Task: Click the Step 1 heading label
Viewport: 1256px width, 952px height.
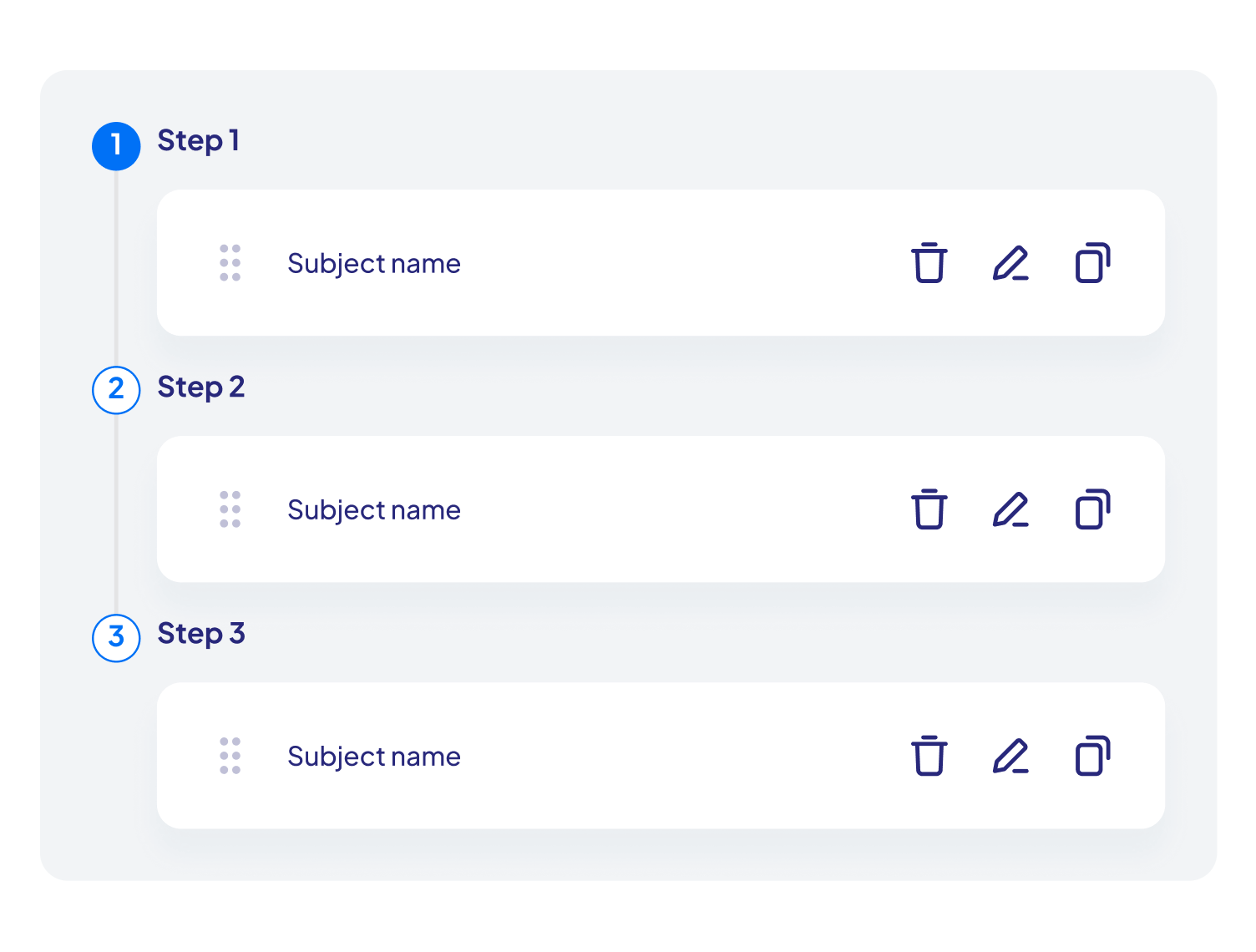Action: [199, 141]
